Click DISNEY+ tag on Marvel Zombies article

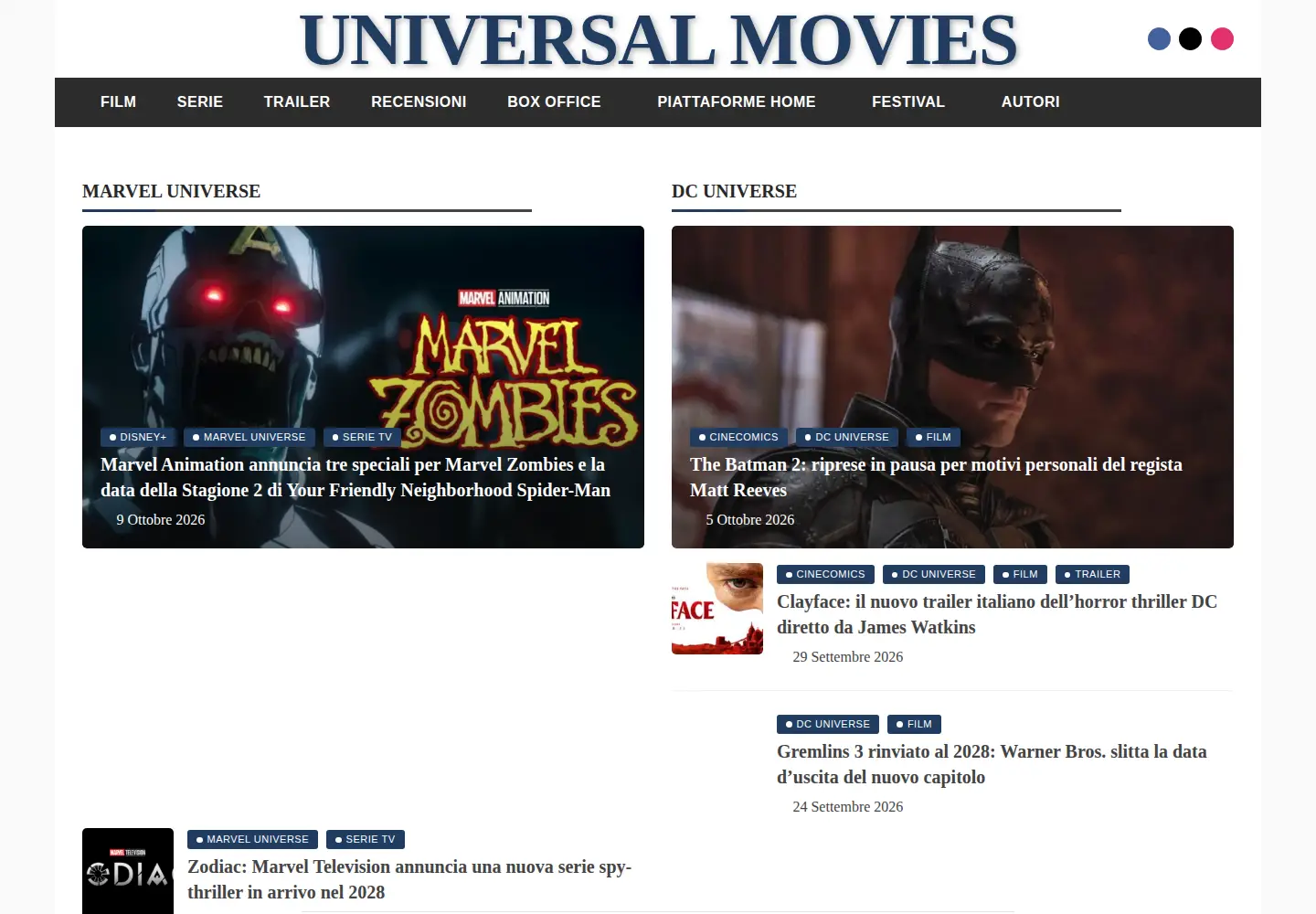pyautogui.click(x=138, y=438)
